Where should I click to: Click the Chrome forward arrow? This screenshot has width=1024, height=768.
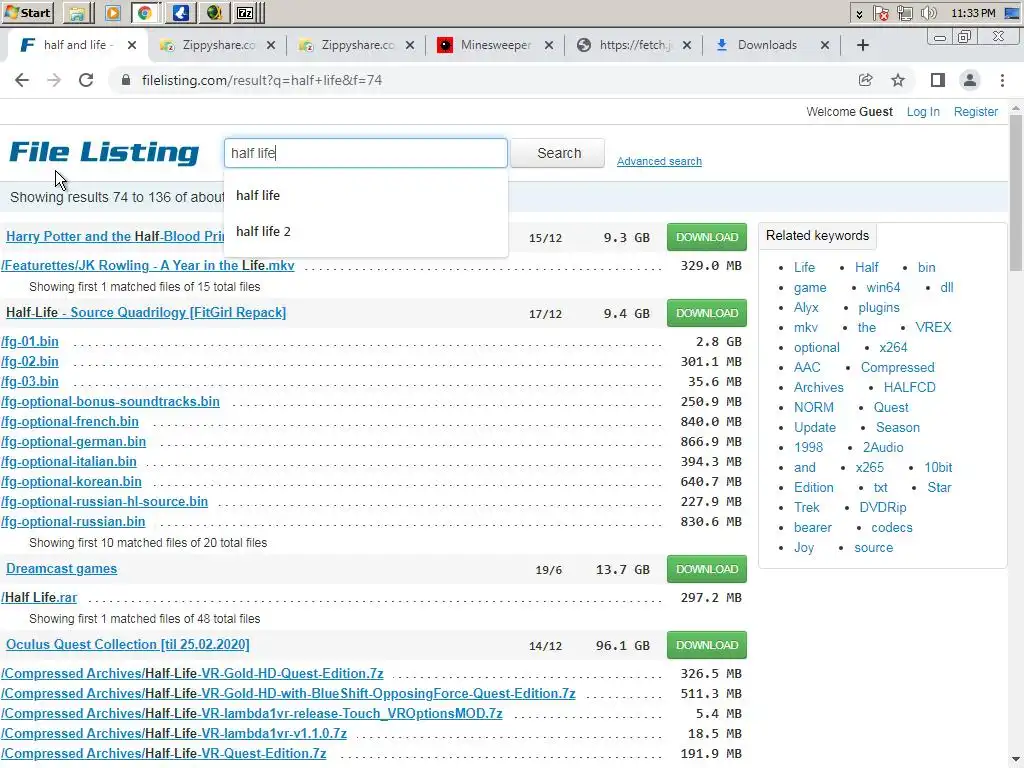[54, 80]
